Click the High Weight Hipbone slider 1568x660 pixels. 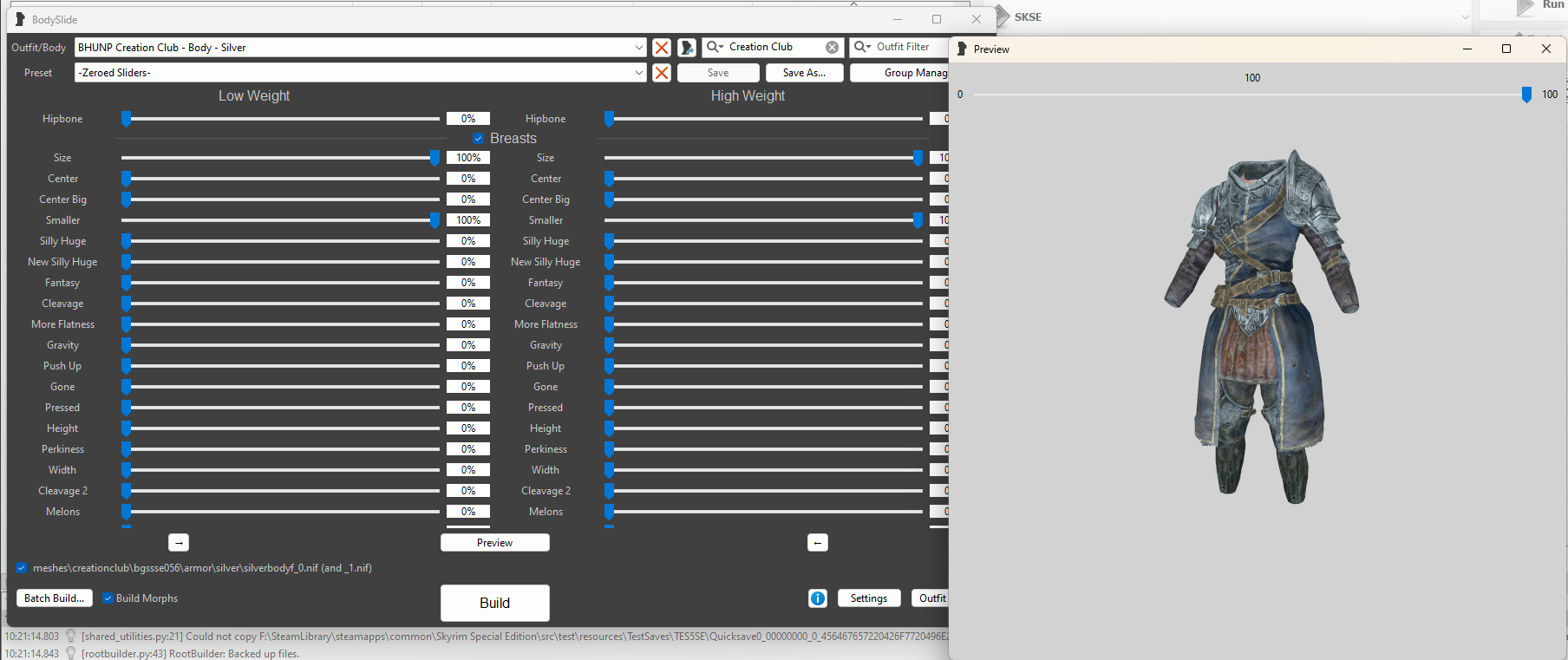763,119
